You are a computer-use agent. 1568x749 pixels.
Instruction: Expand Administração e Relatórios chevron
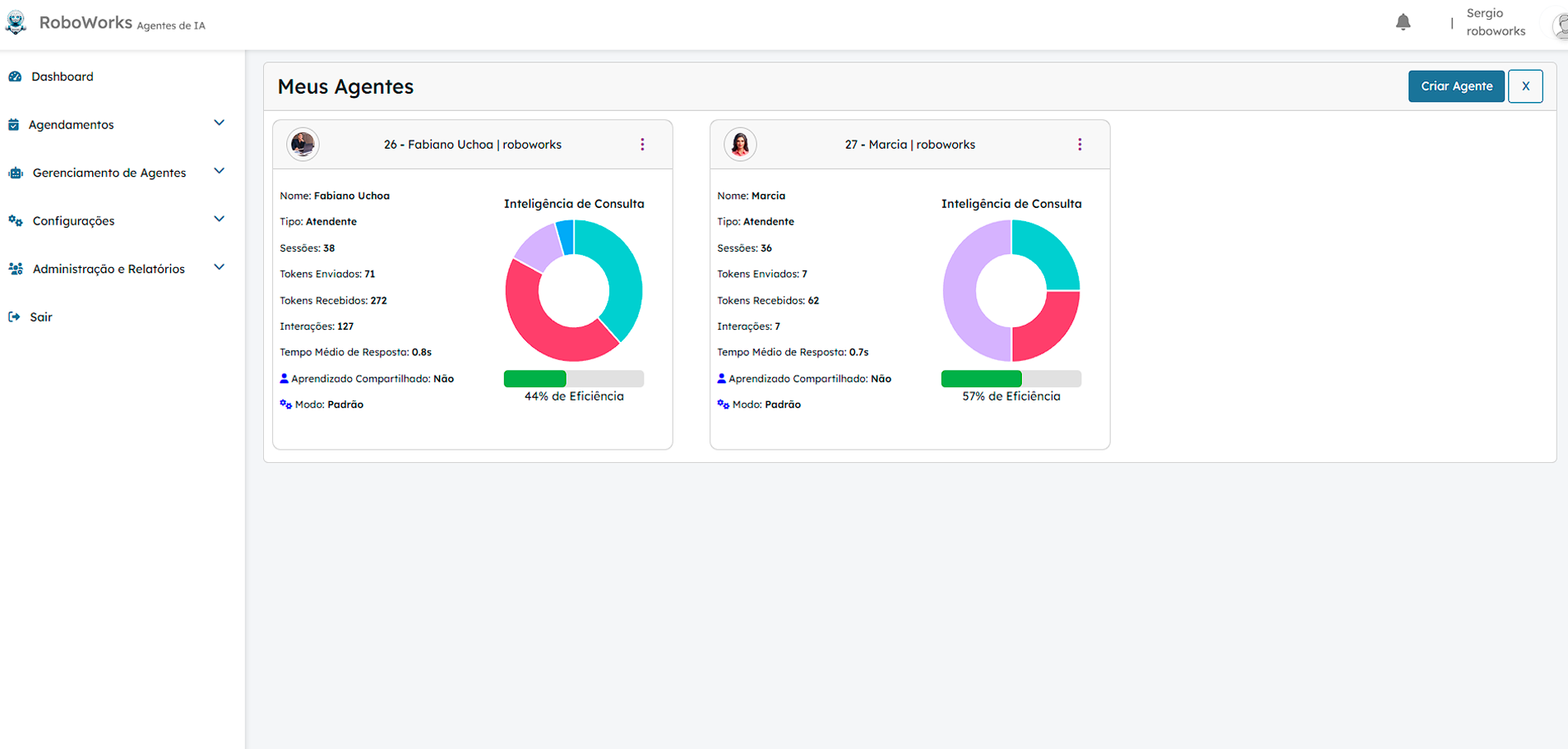219,267
